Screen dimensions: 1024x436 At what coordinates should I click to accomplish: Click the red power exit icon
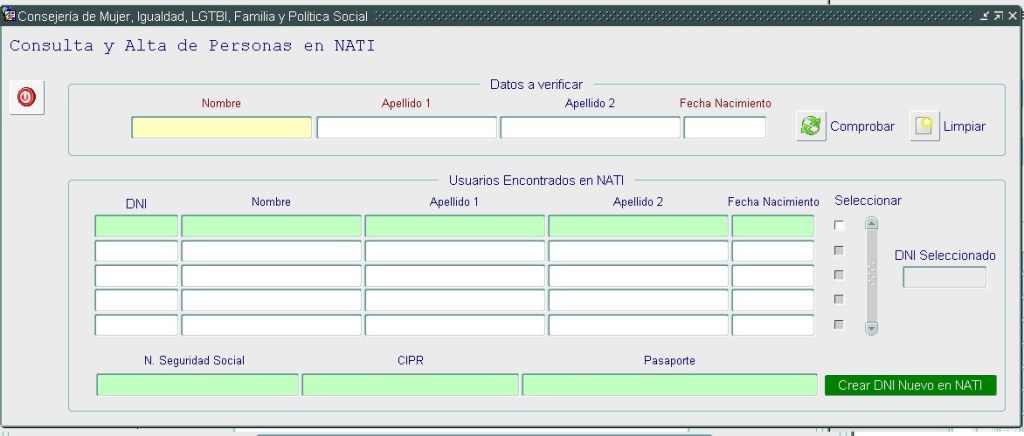click(x=26, y=97)
